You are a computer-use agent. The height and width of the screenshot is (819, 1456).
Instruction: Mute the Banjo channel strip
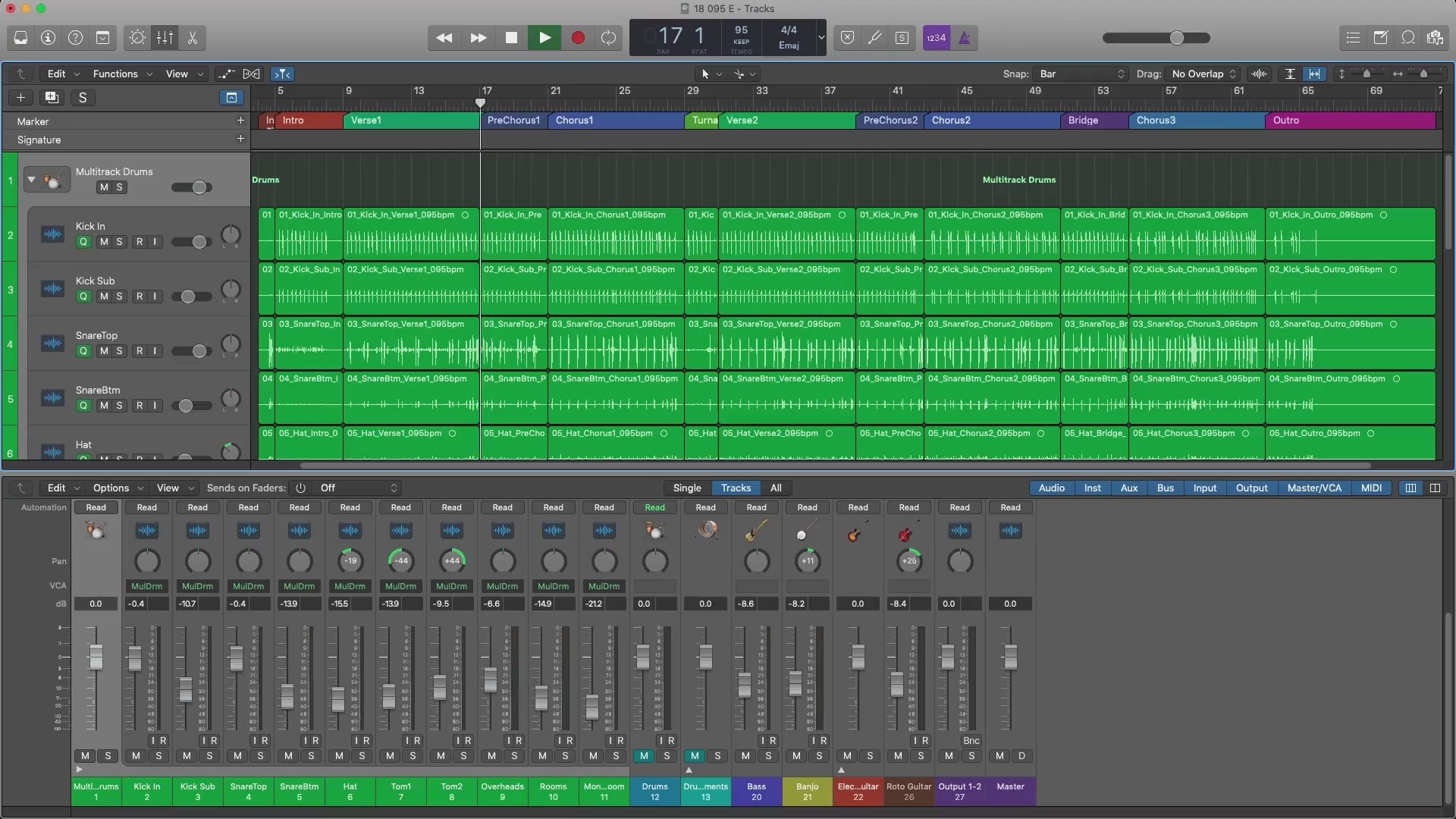tap(796, 755)
